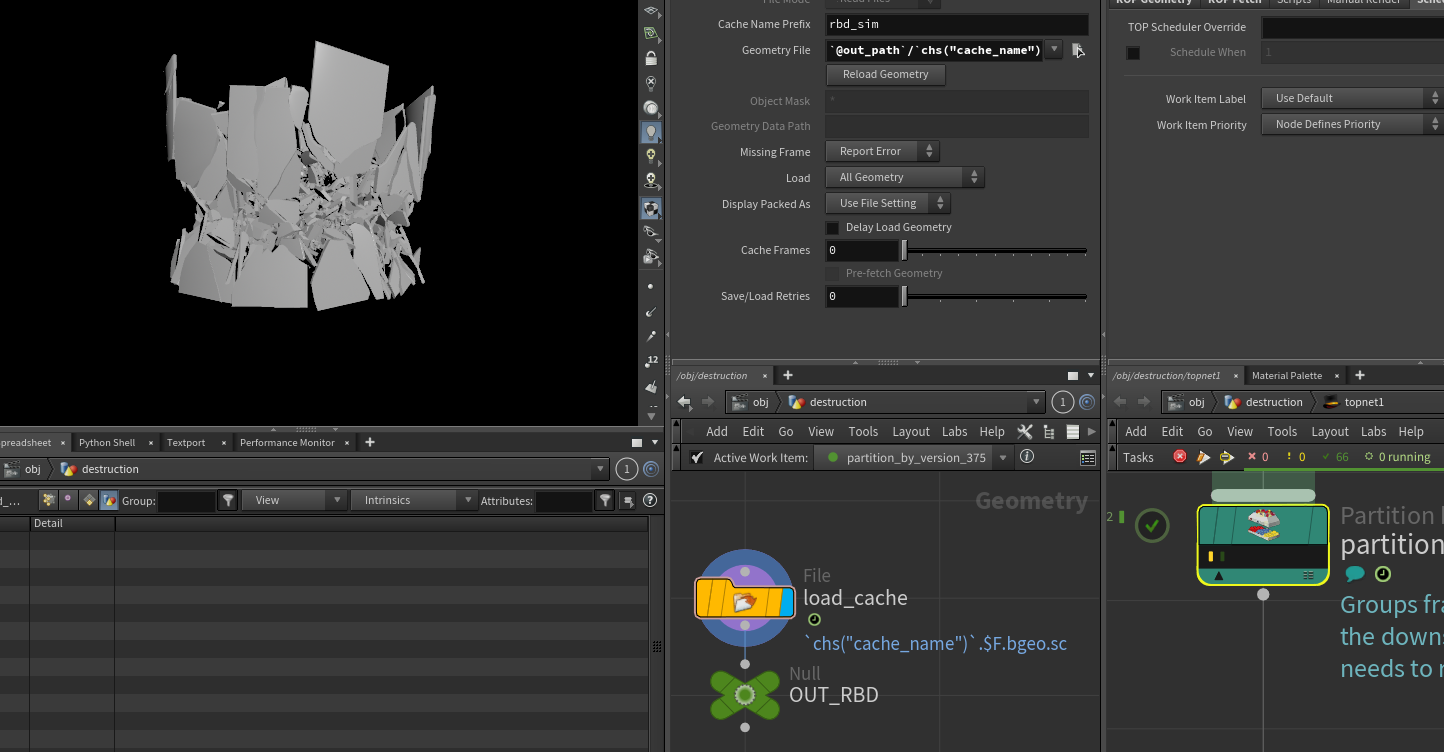
Task: Open the Missing Frame Report Error dropdown
Action: coord(882,151)
